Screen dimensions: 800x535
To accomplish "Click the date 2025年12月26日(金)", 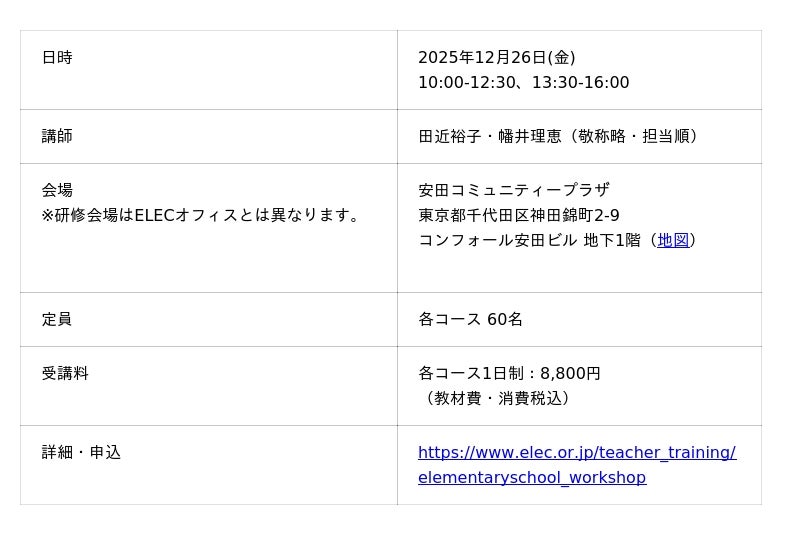I will point(496,58).
